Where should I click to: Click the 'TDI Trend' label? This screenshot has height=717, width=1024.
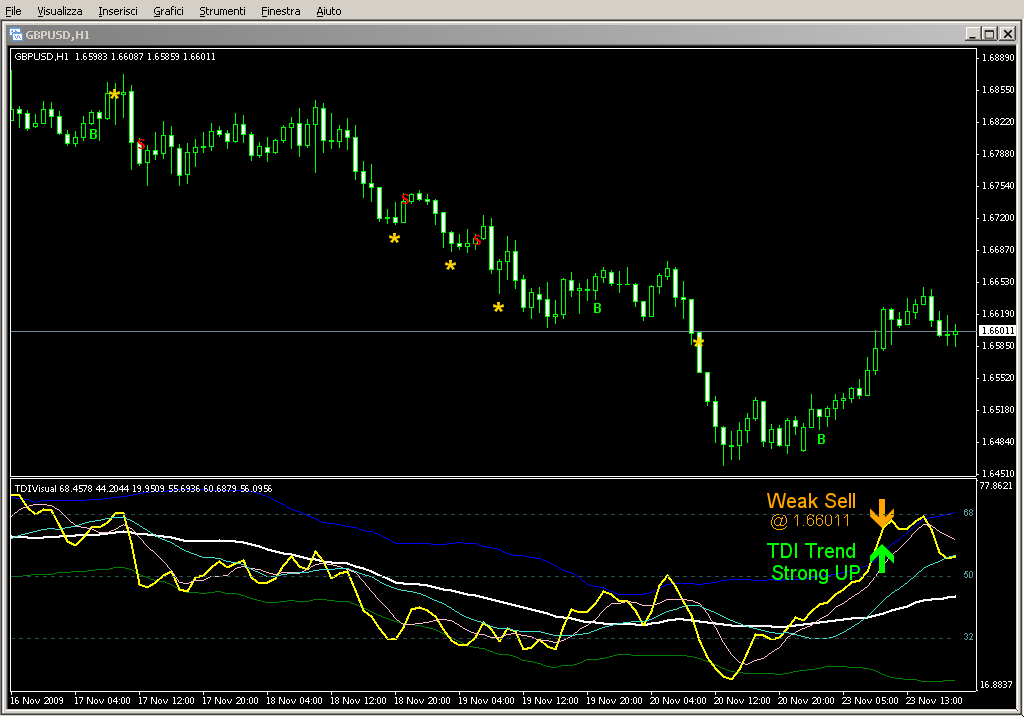[811, 551]
